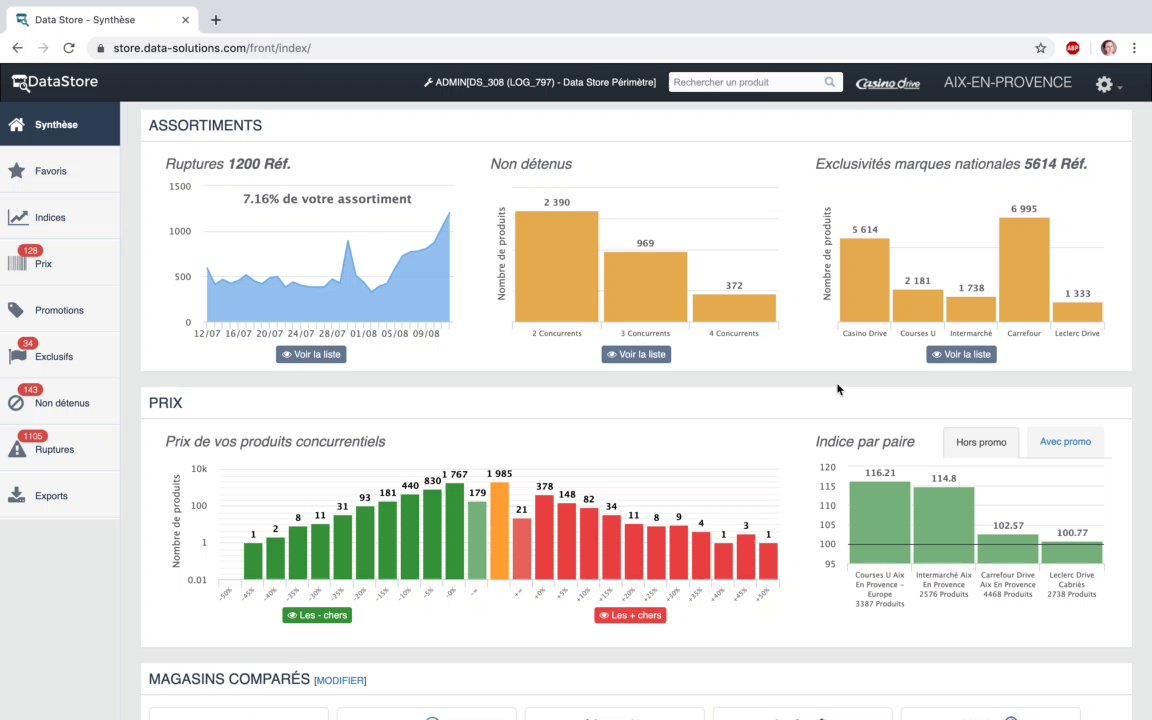View the Ruptures list button

(x=312, y=354)
